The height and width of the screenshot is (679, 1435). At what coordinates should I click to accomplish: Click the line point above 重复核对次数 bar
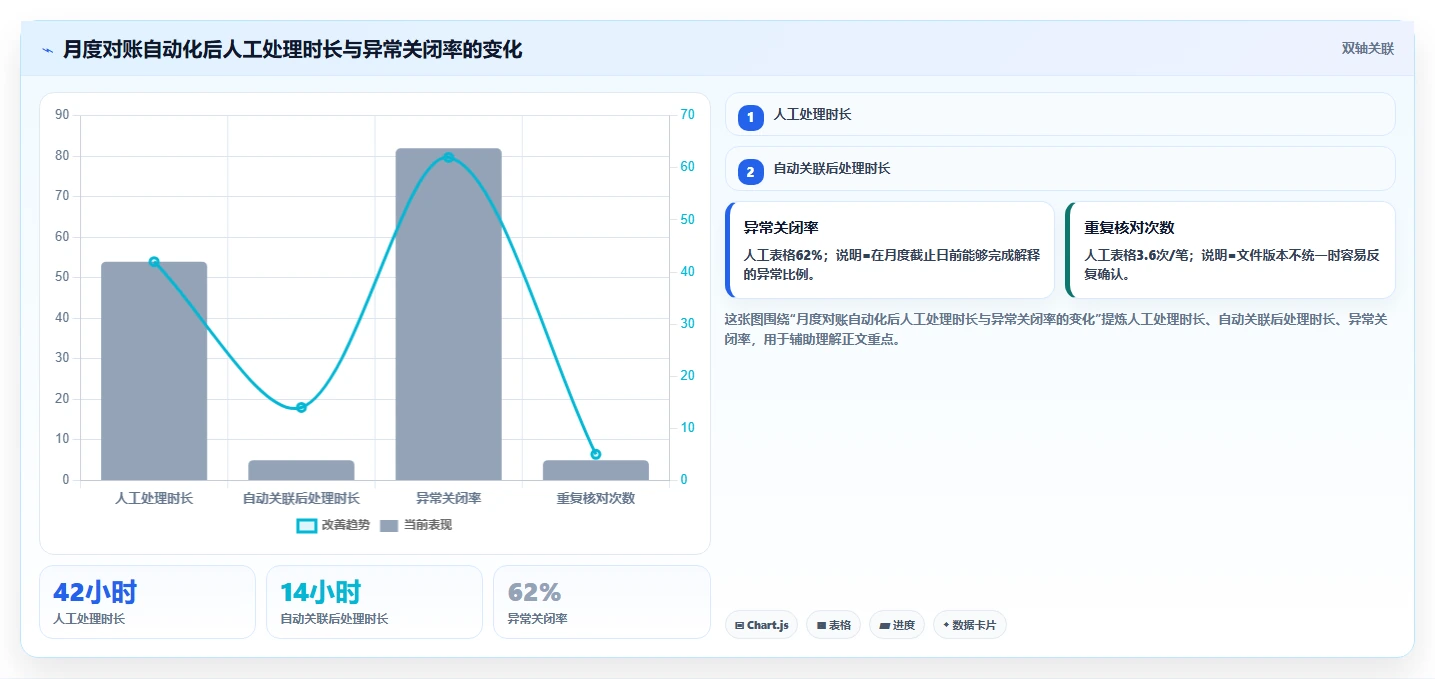click(x=595, y=454)
